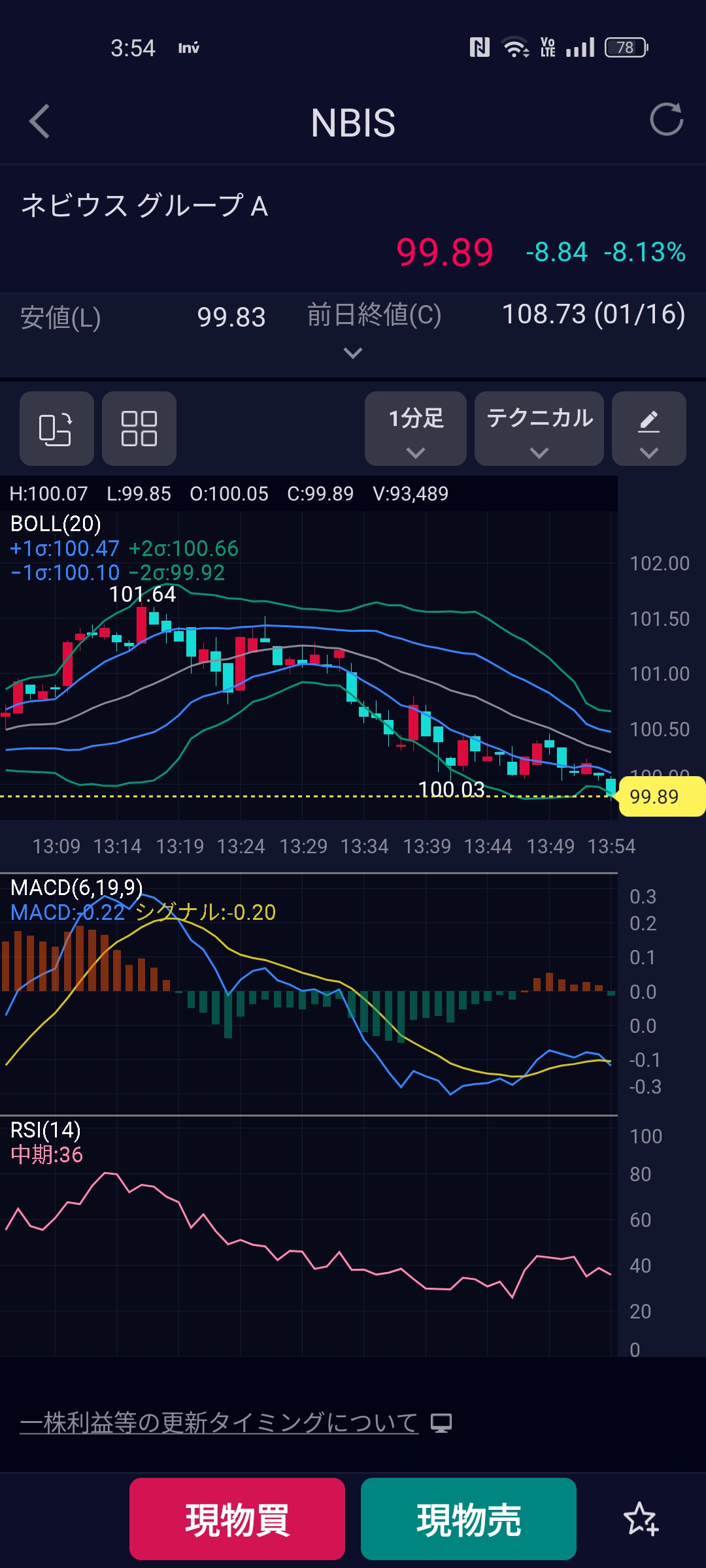Add NBIS to favorites with star icon
706x1568 pixels.
tap(641, 1518)
